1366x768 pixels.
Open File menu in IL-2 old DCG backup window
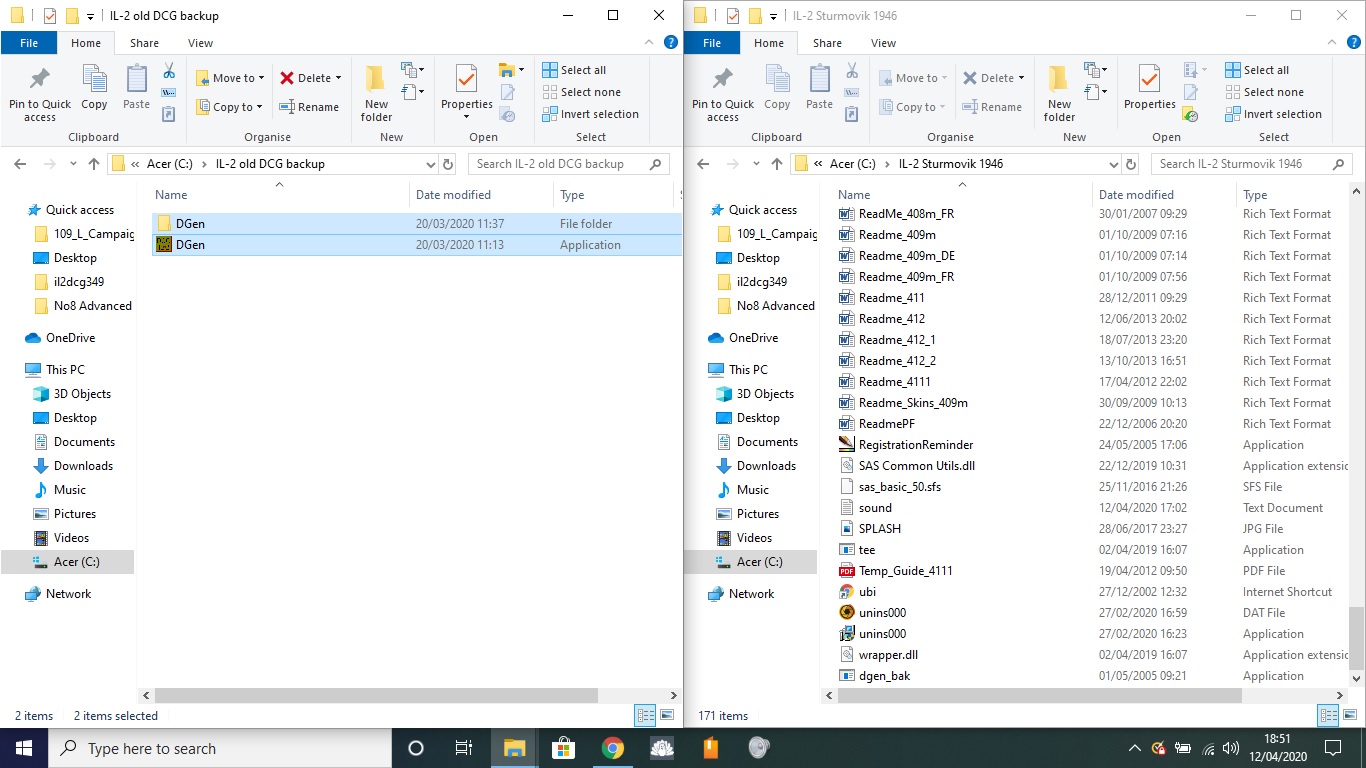tap(29, 43)
